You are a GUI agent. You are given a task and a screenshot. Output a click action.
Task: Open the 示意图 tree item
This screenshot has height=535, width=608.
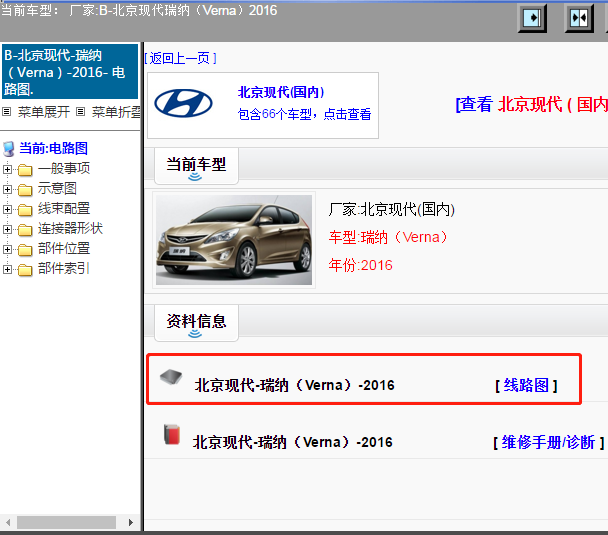(57, 188)
